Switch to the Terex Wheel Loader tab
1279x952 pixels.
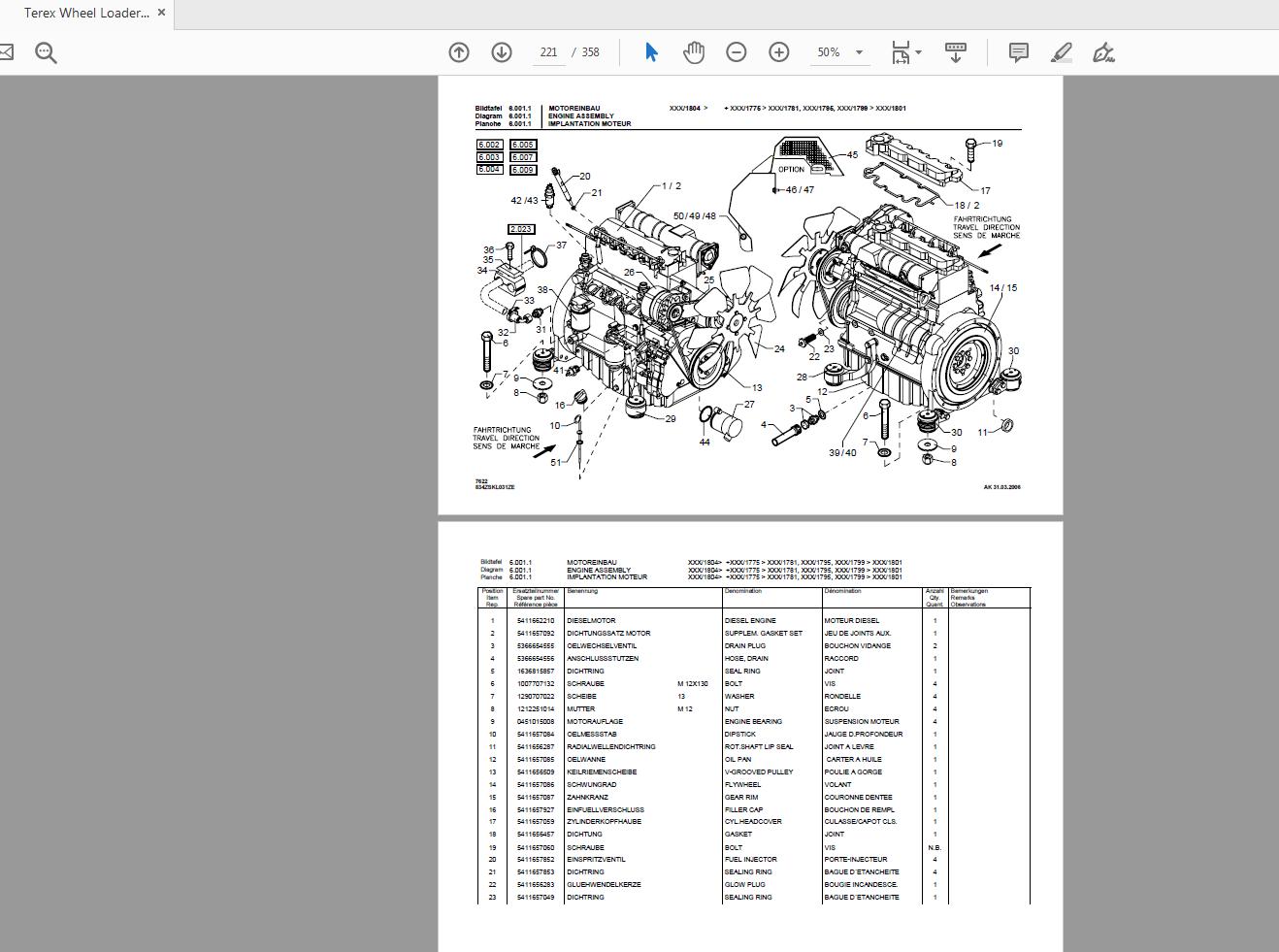[x=87, y=14]
